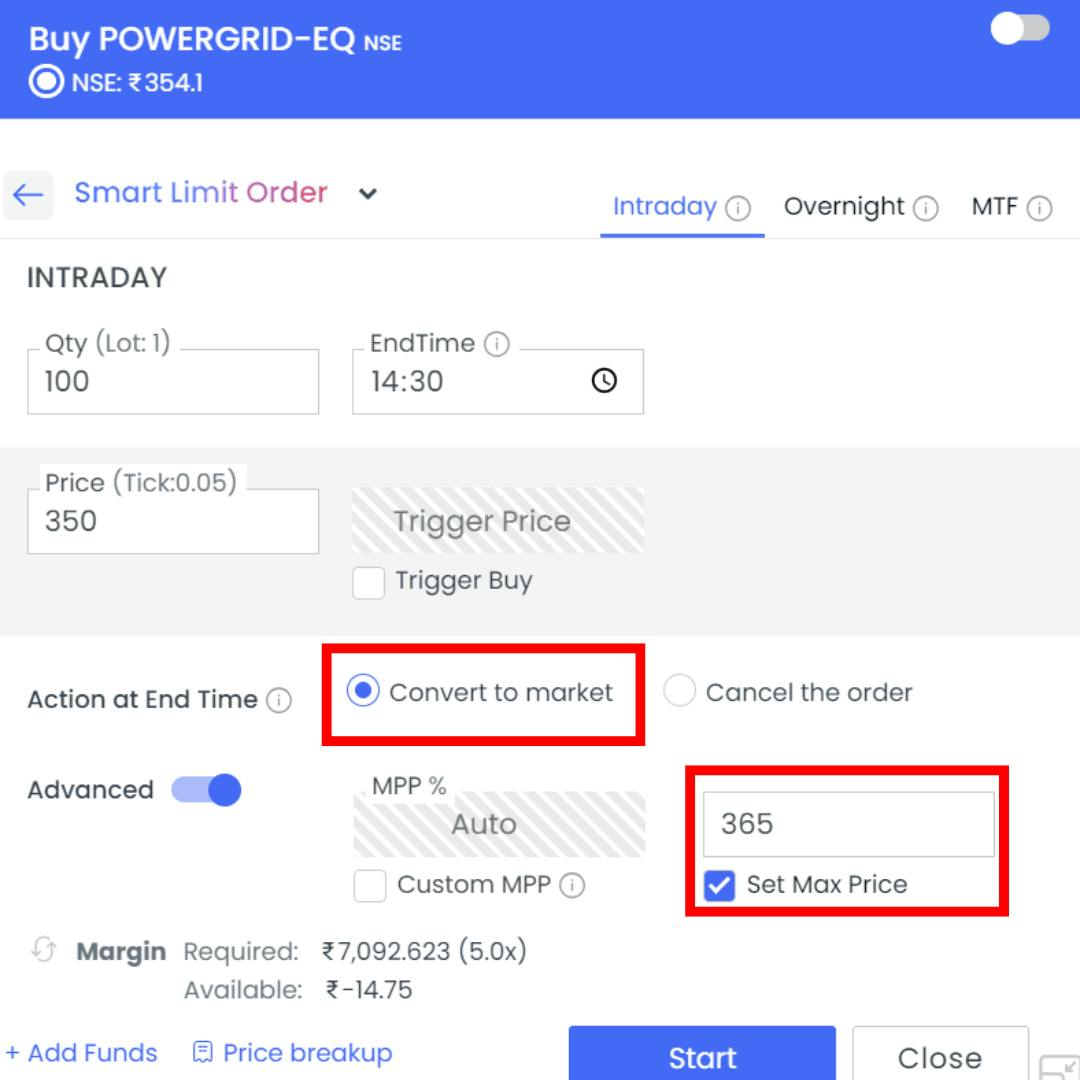Expand the Smart Limit Order dropdown
The height and width of the screenshot is (1080, 1080).
coord(368,193)
